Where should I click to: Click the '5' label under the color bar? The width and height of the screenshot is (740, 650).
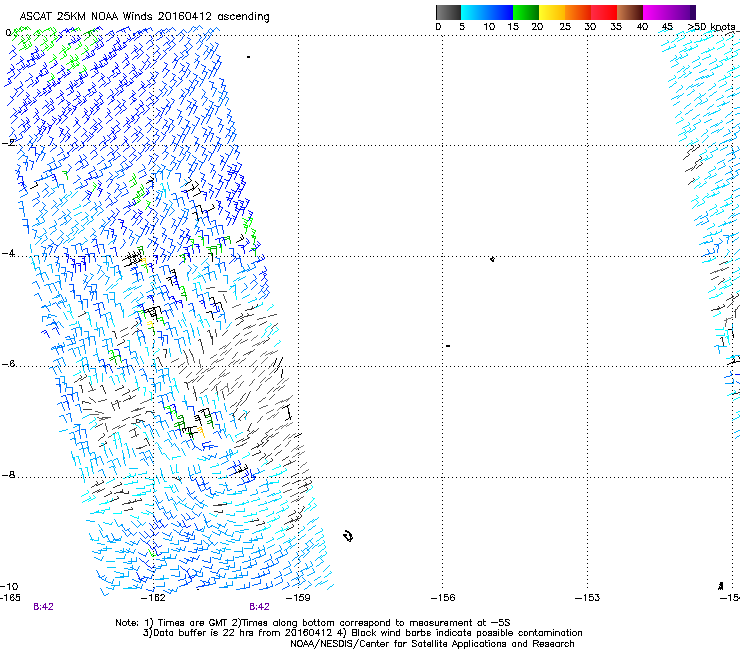point(462,27)
